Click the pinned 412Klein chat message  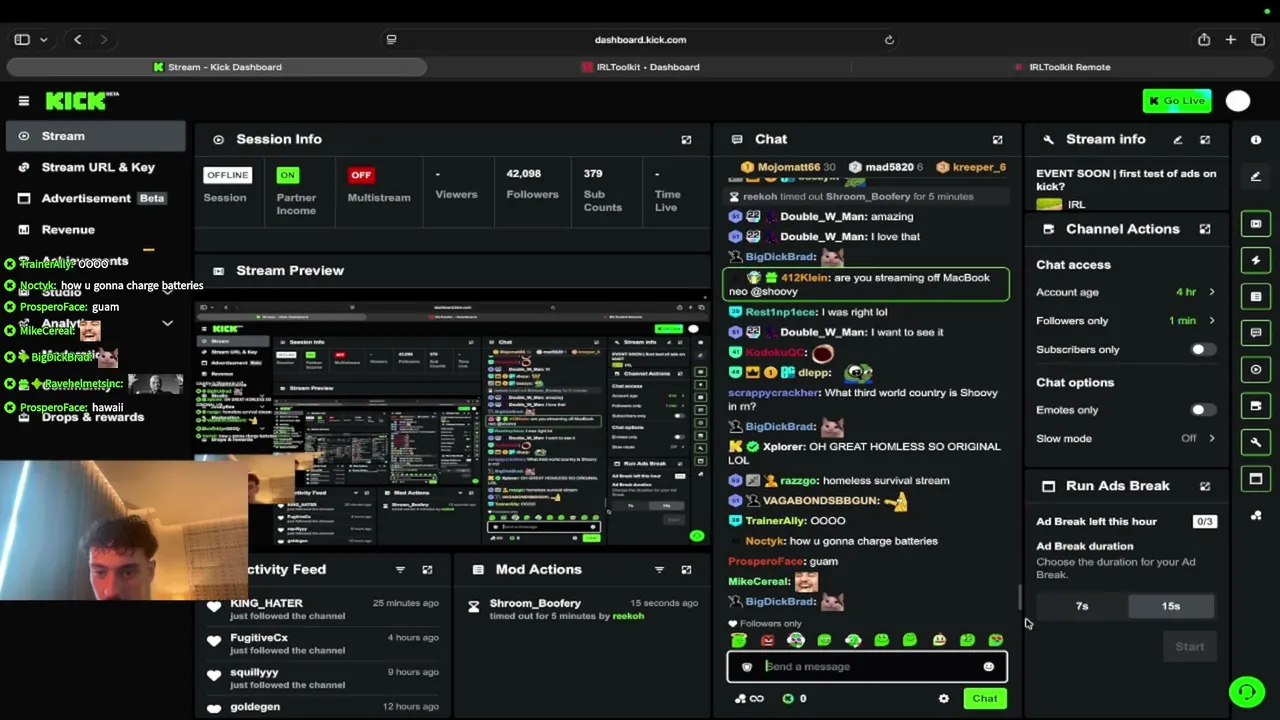[866, 285]
